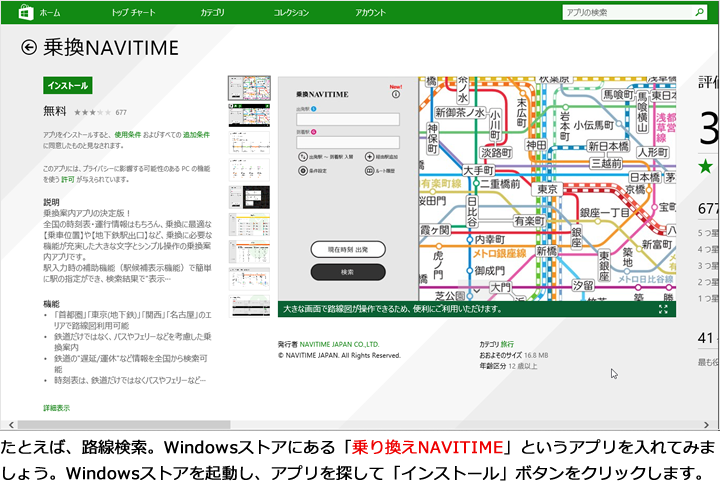Click the scrollbar left arrow

click(11, 425)
